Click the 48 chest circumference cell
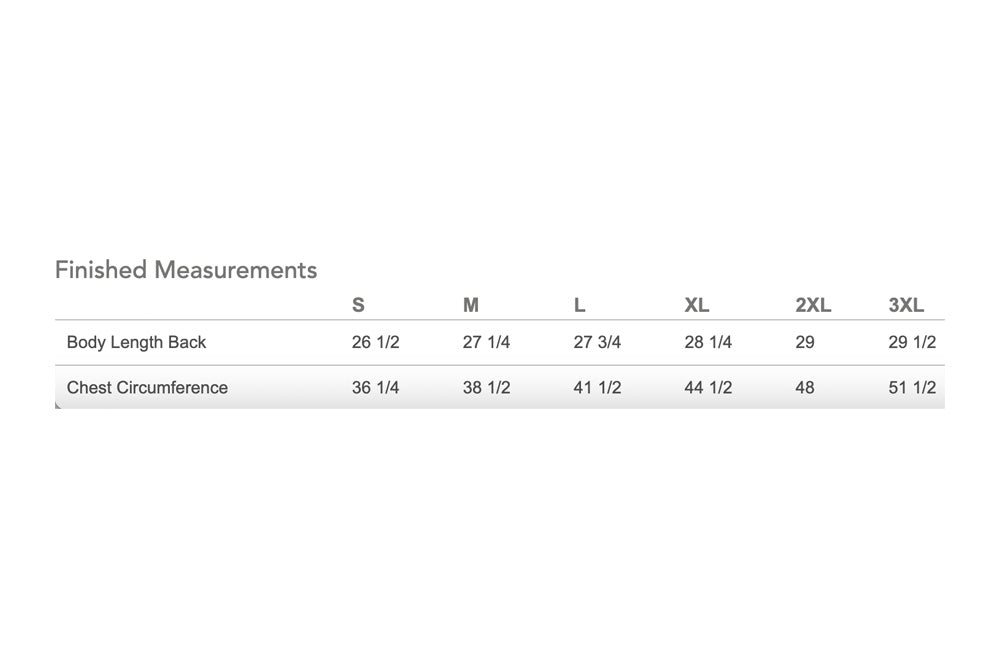 pos(805,387)
